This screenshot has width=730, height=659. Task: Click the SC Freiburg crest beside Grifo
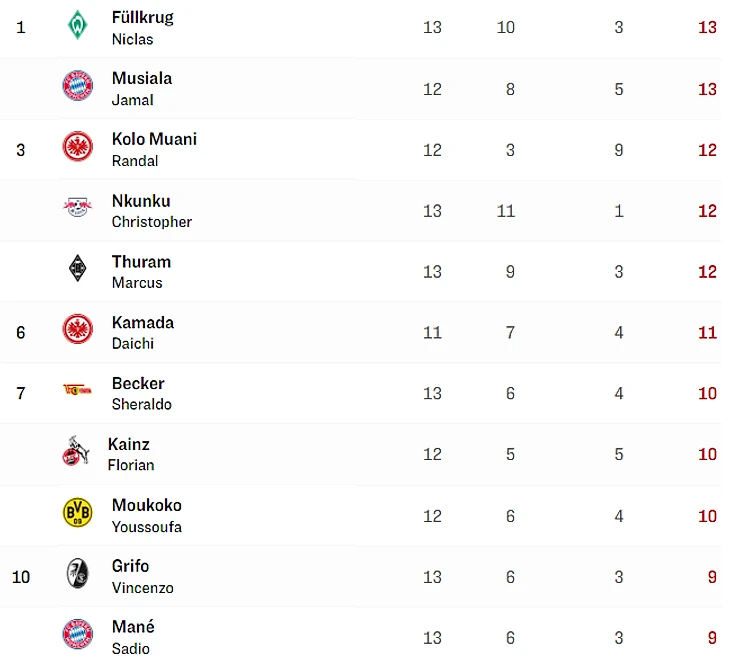[77, 574]
